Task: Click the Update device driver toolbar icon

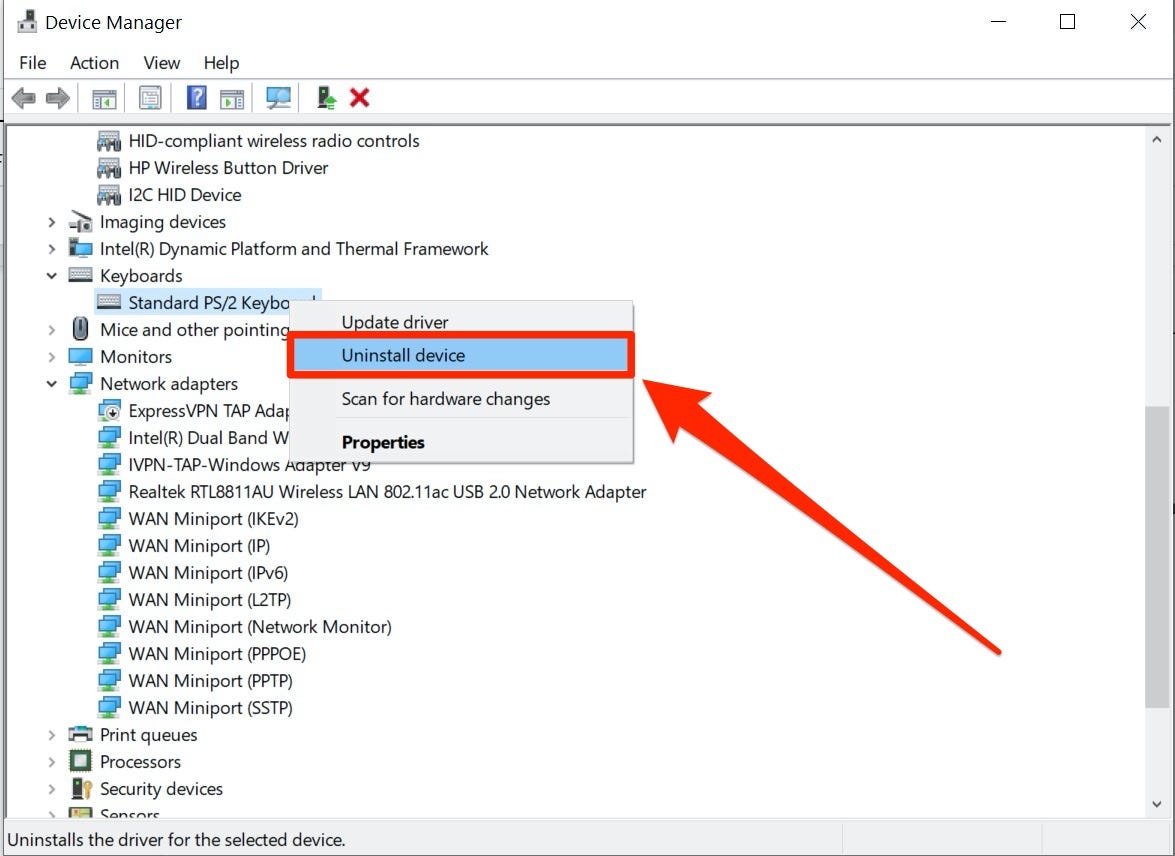Action: tap(326, 98)
